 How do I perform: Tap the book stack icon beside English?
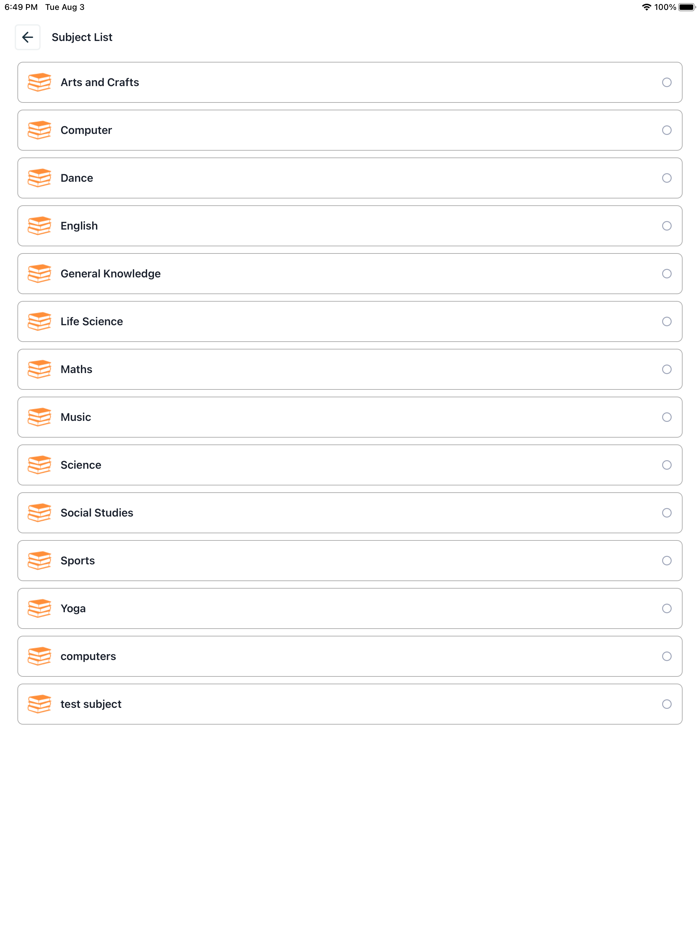coord(39,226)
